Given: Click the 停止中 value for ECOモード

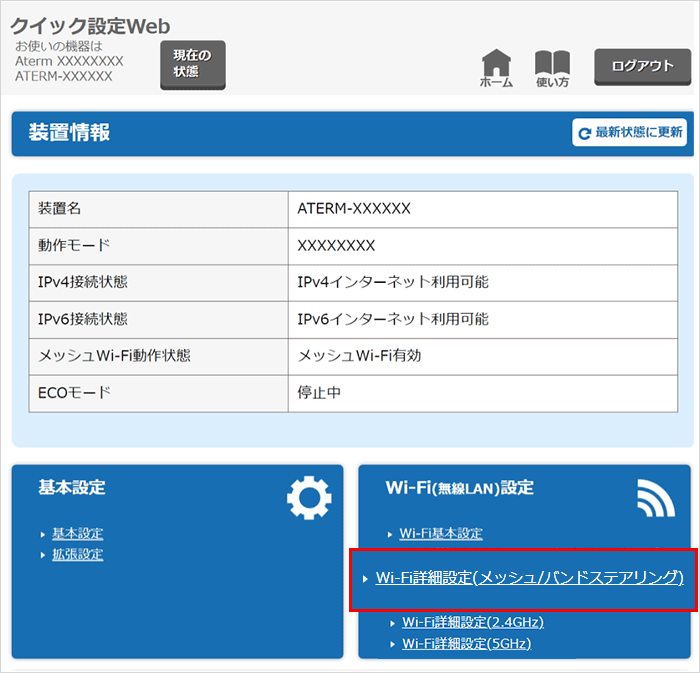Looking at the screenshot, I should [x=319, y=393].
